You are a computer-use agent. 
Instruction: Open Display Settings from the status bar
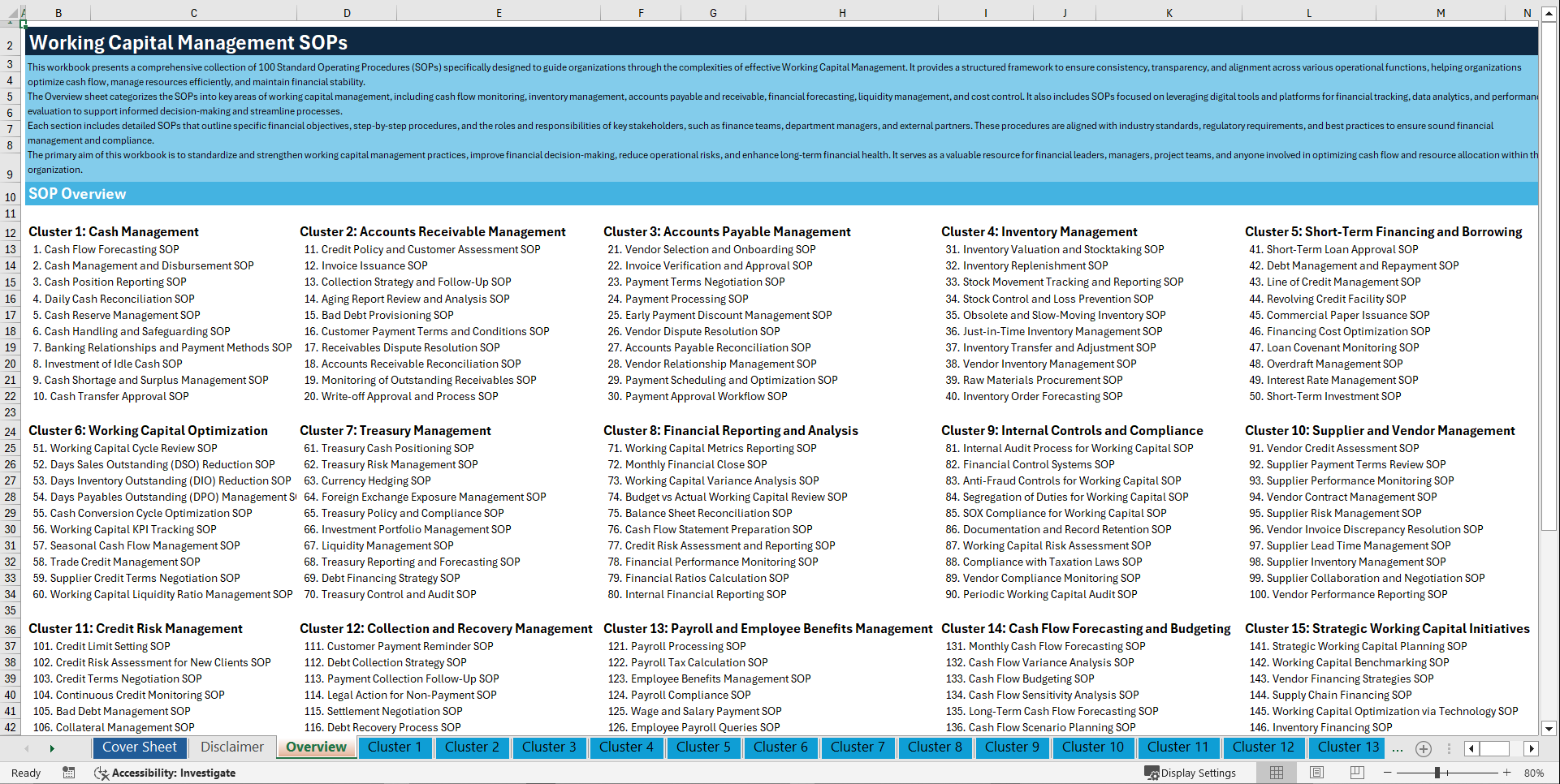(1191, 773)
